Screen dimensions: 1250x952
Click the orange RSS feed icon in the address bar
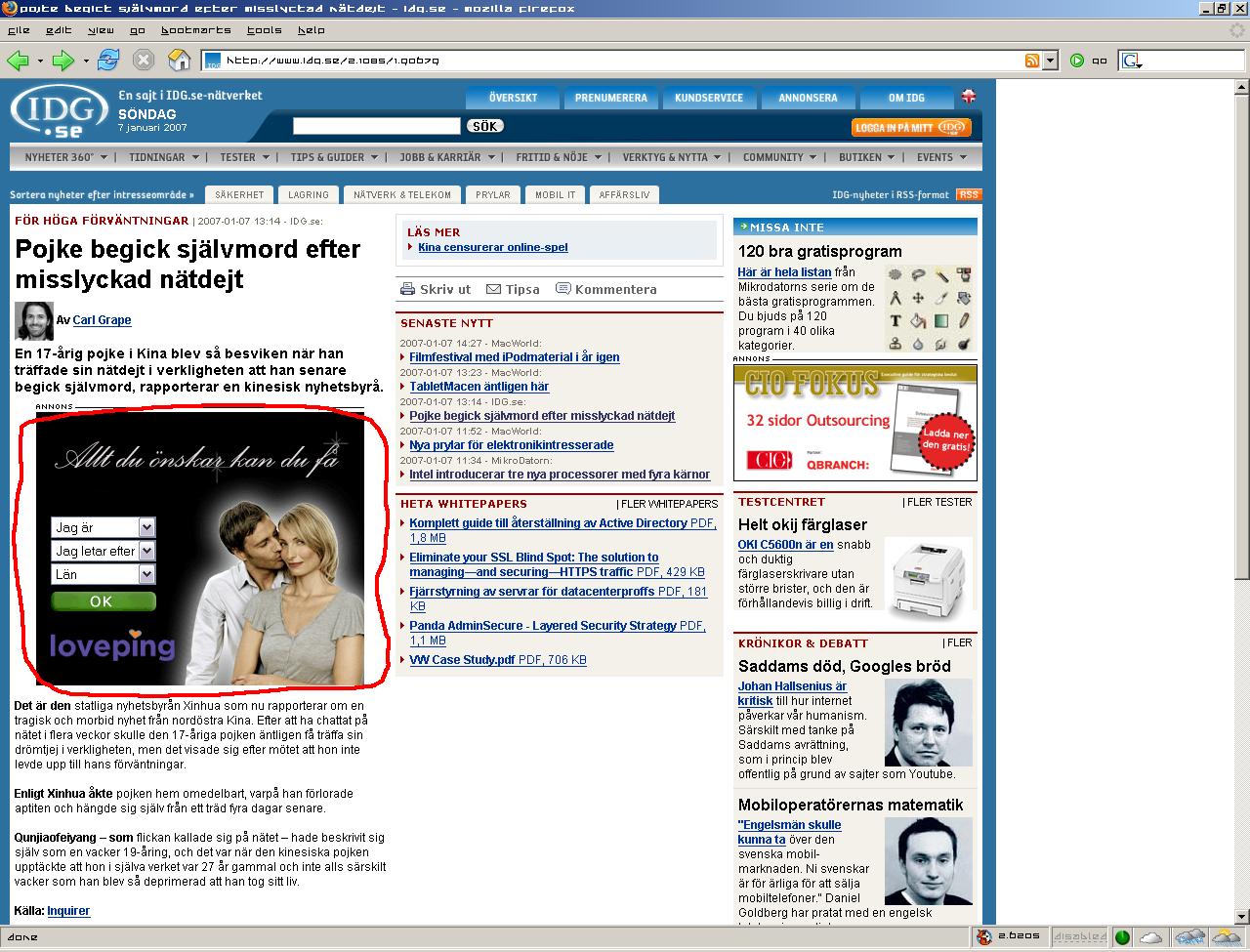coord(1032,61)
